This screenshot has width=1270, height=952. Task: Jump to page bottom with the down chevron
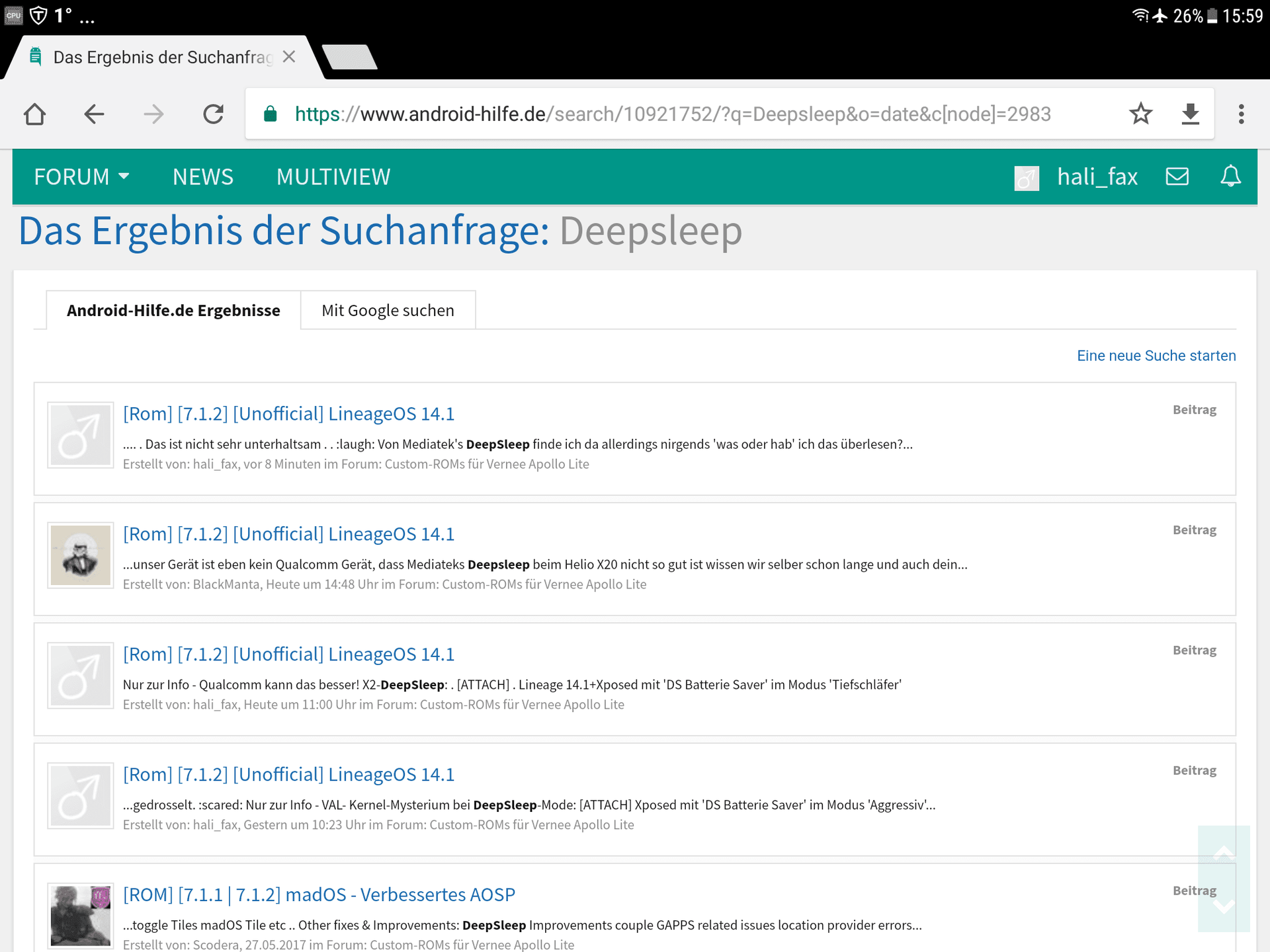point(1224,906)
